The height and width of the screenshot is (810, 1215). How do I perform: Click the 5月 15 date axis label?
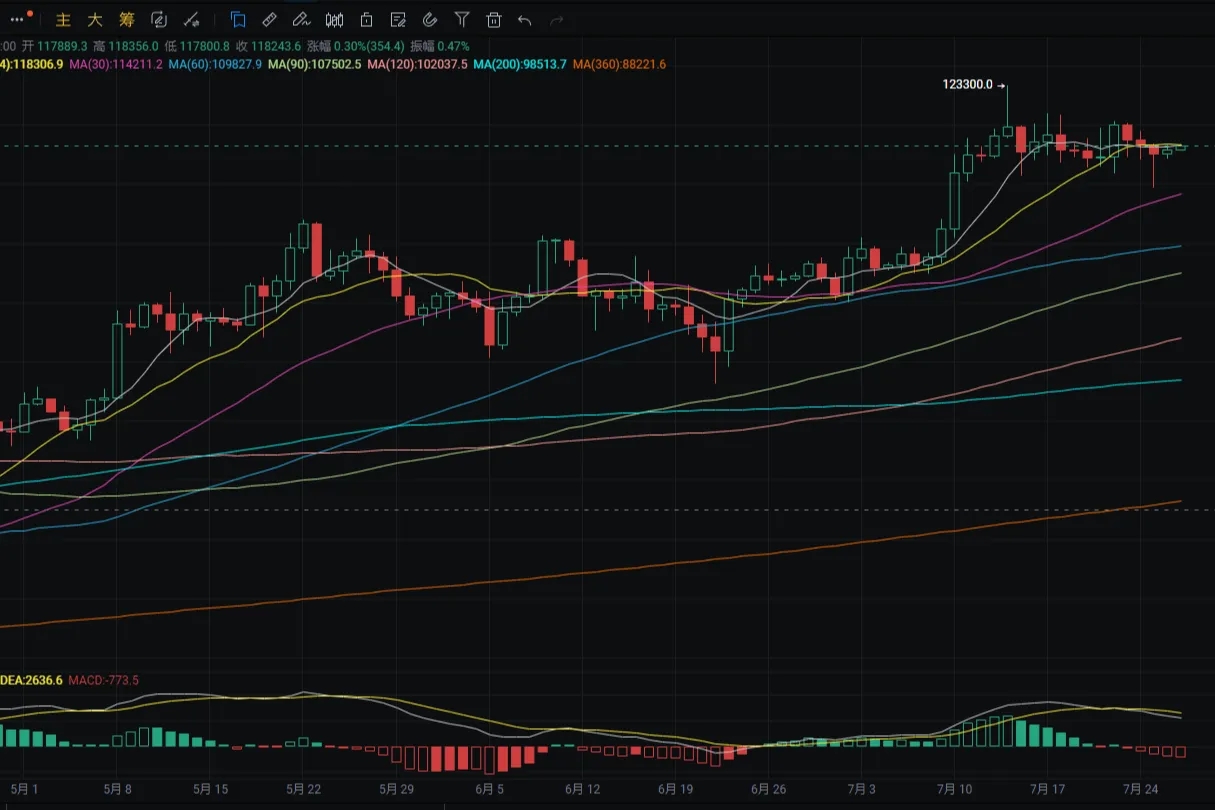click(210, 789)
